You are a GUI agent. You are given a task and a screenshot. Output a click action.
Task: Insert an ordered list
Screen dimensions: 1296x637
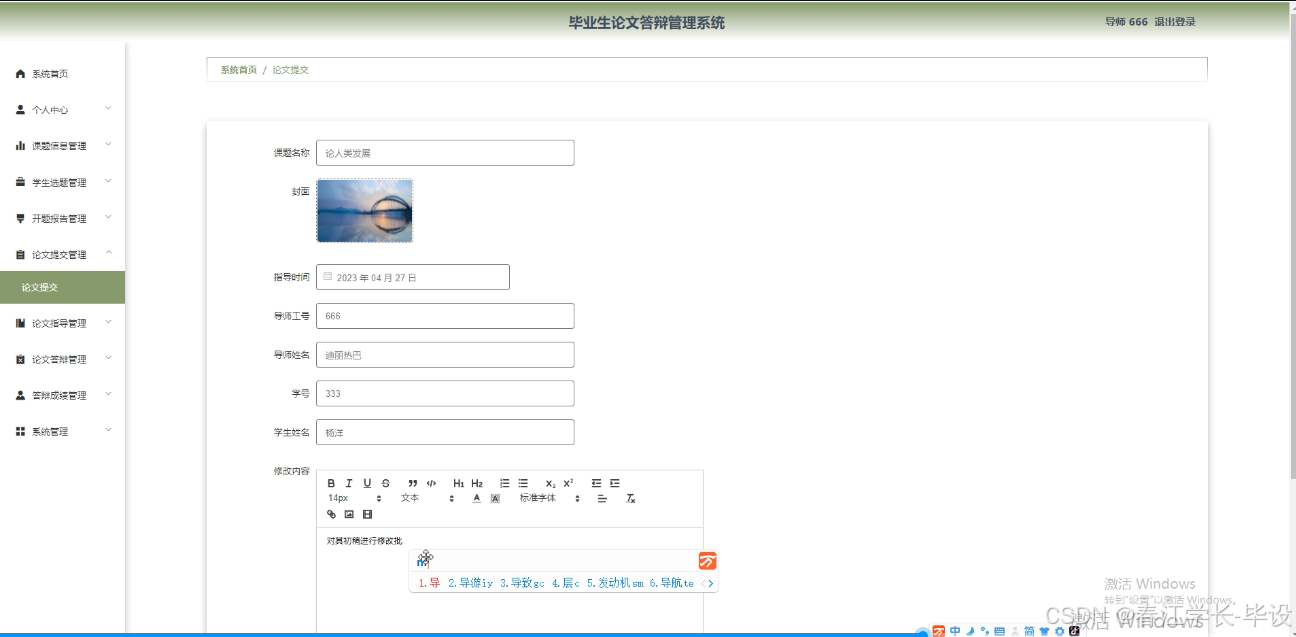[x=504, y=483]
